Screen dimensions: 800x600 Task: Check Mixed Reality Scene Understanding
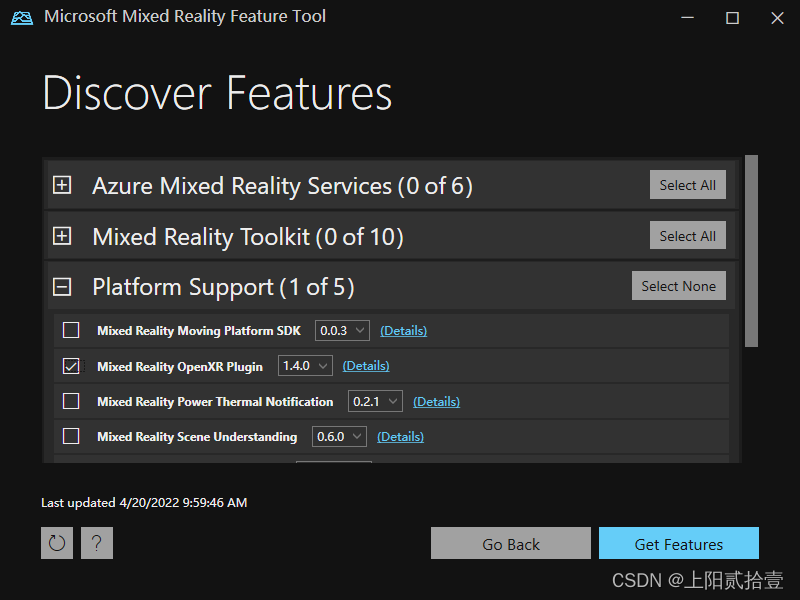coord(71,436)
